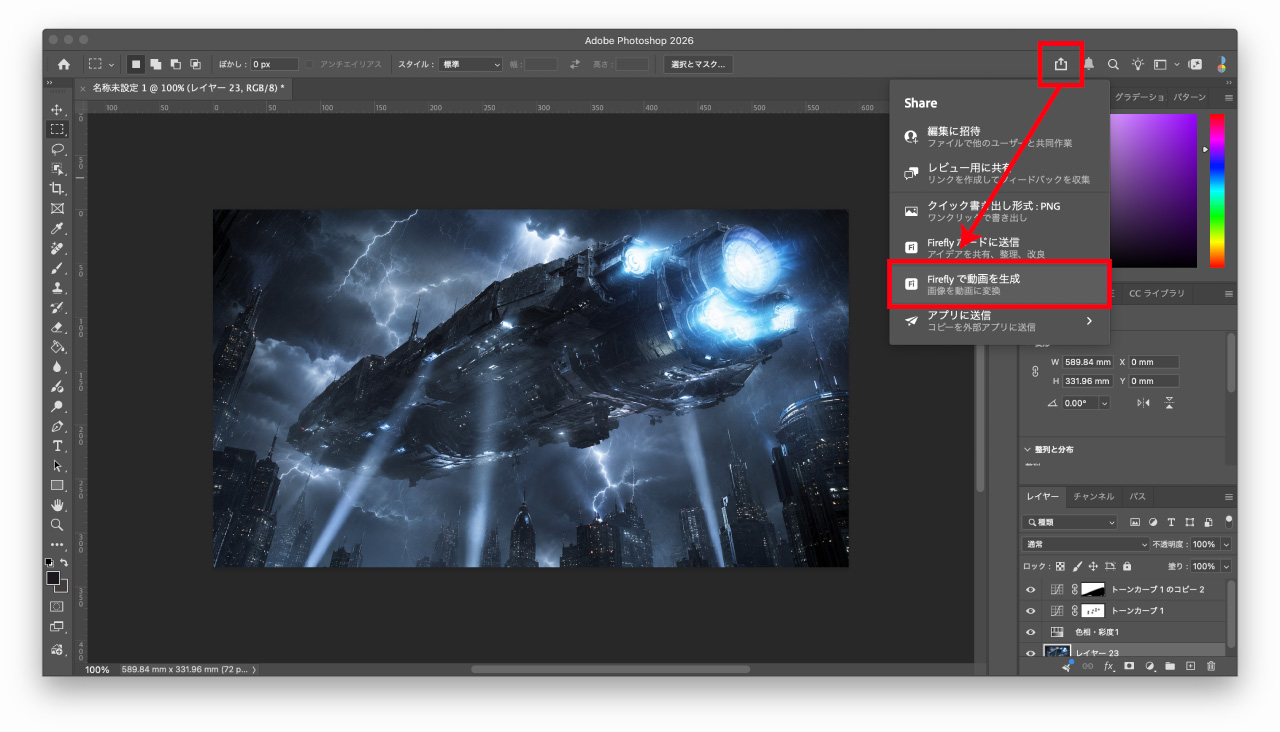
Task: Click the purple color picker field
Action: tap(1153, 190)
